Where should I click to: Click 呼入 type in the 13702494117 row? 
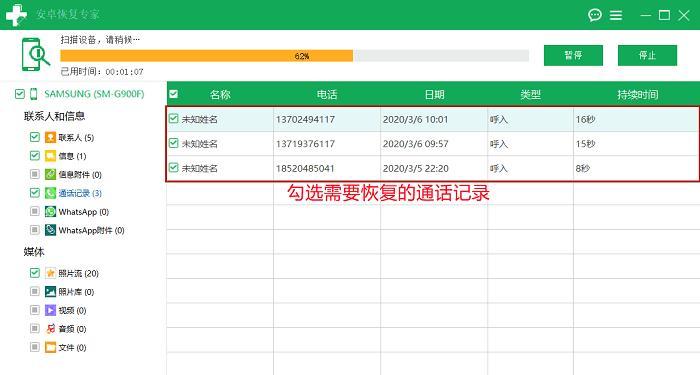[499, 120]
